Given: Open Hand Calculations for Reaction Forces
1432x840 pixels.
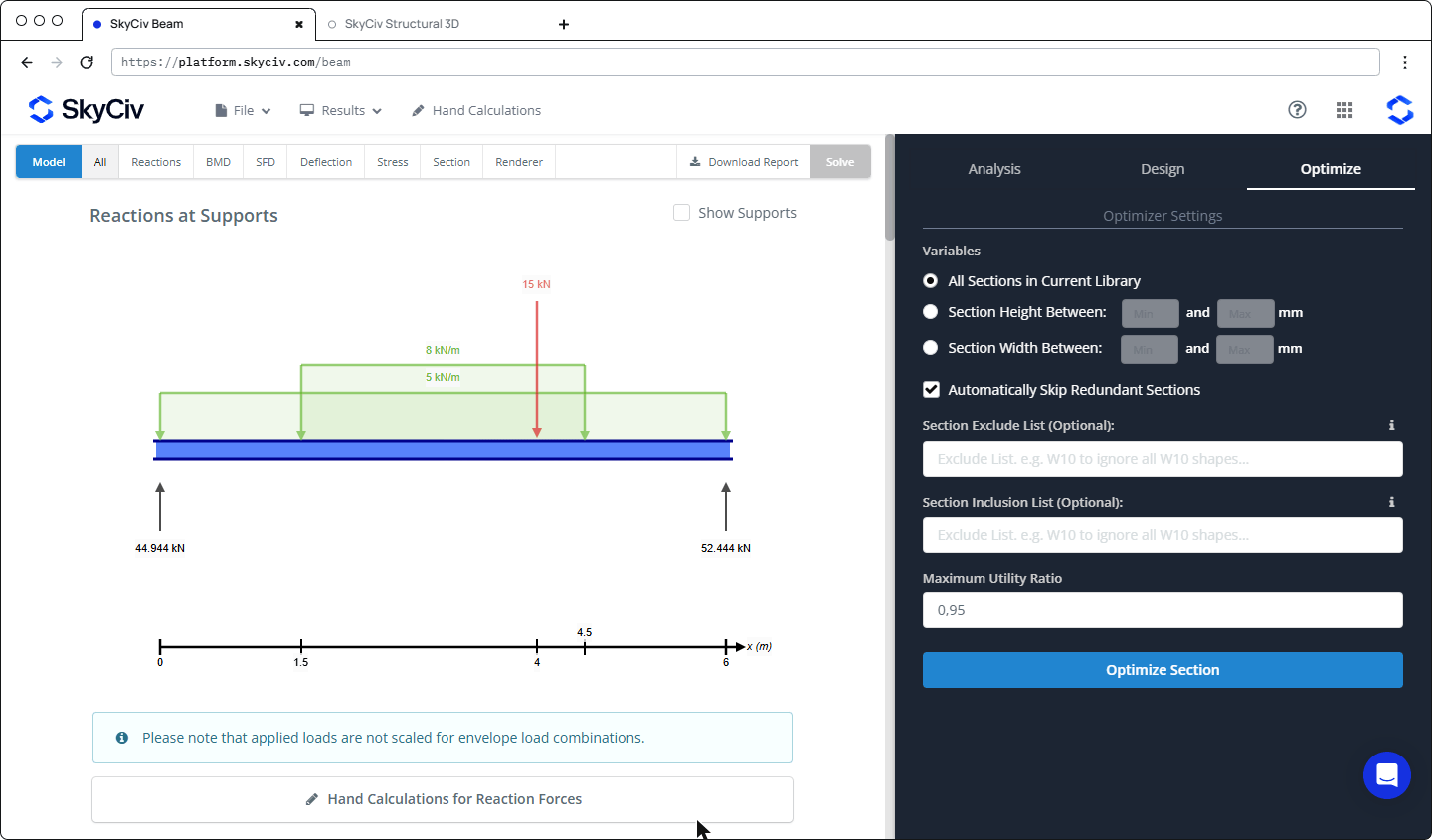Looking at the screenshot, I should pos(443,799).
